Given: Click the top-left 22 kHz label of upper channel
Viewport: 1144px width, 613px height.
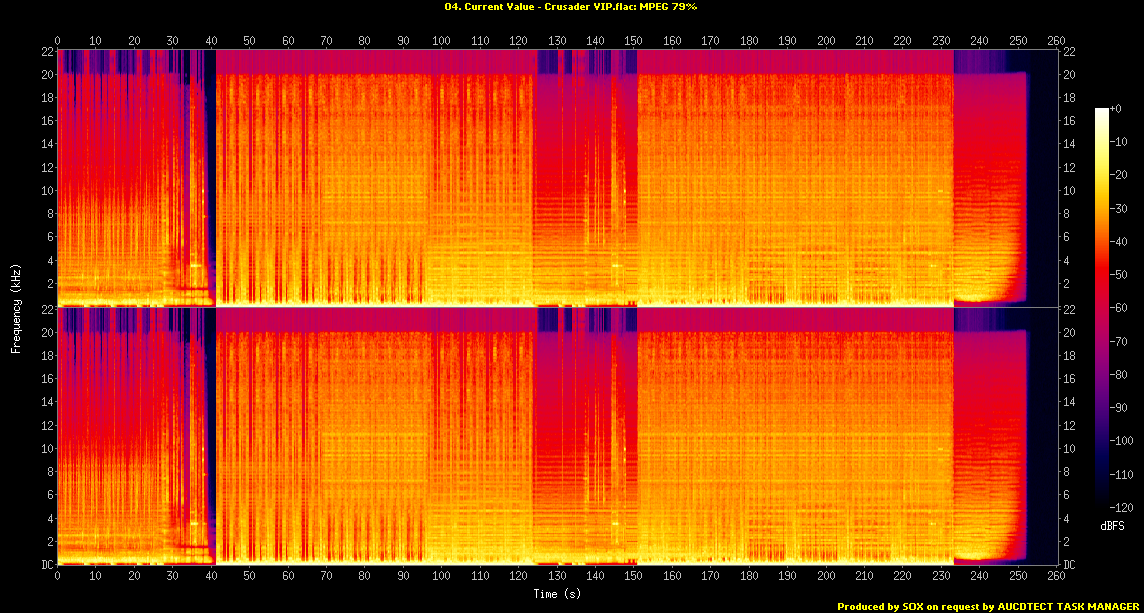Looking at the screenshot, I should coord(47,51).
